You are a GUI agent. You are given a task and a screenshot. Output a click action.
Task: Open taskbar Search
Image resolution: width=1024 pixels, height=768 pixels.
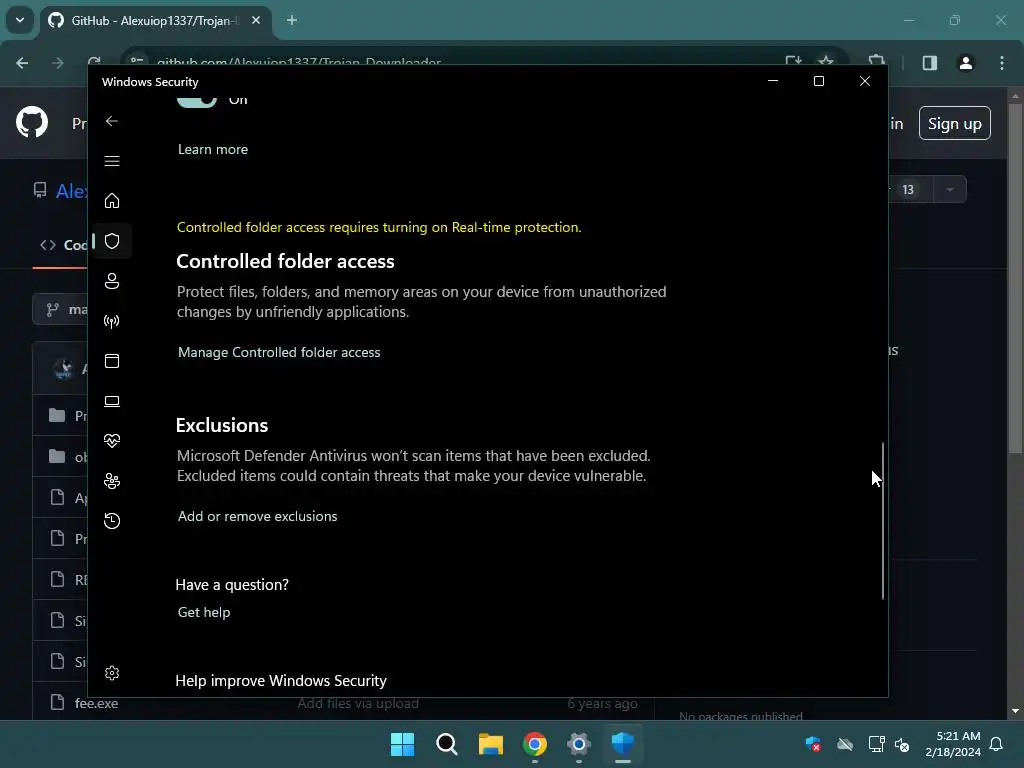pos(447,744)
